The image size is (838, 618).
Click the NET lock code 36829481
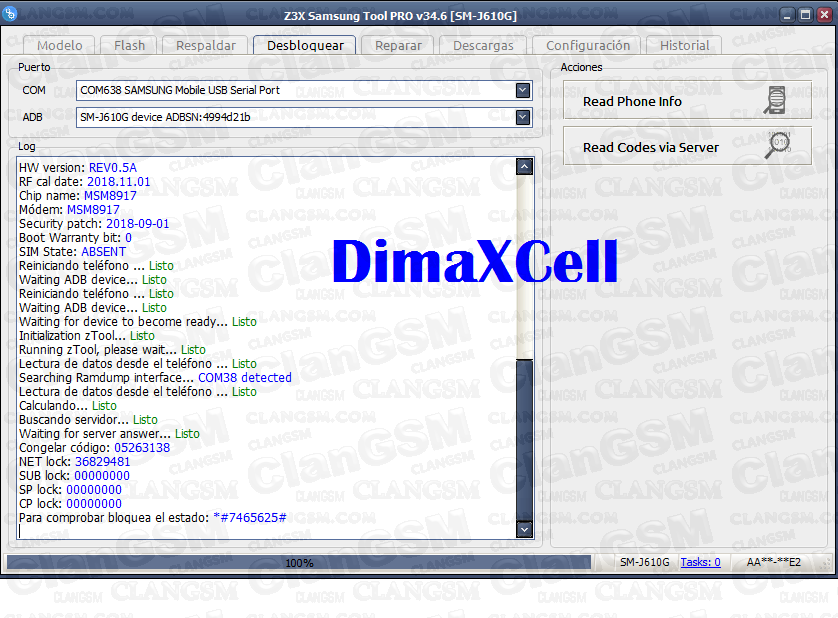click(x=102, y=461)
